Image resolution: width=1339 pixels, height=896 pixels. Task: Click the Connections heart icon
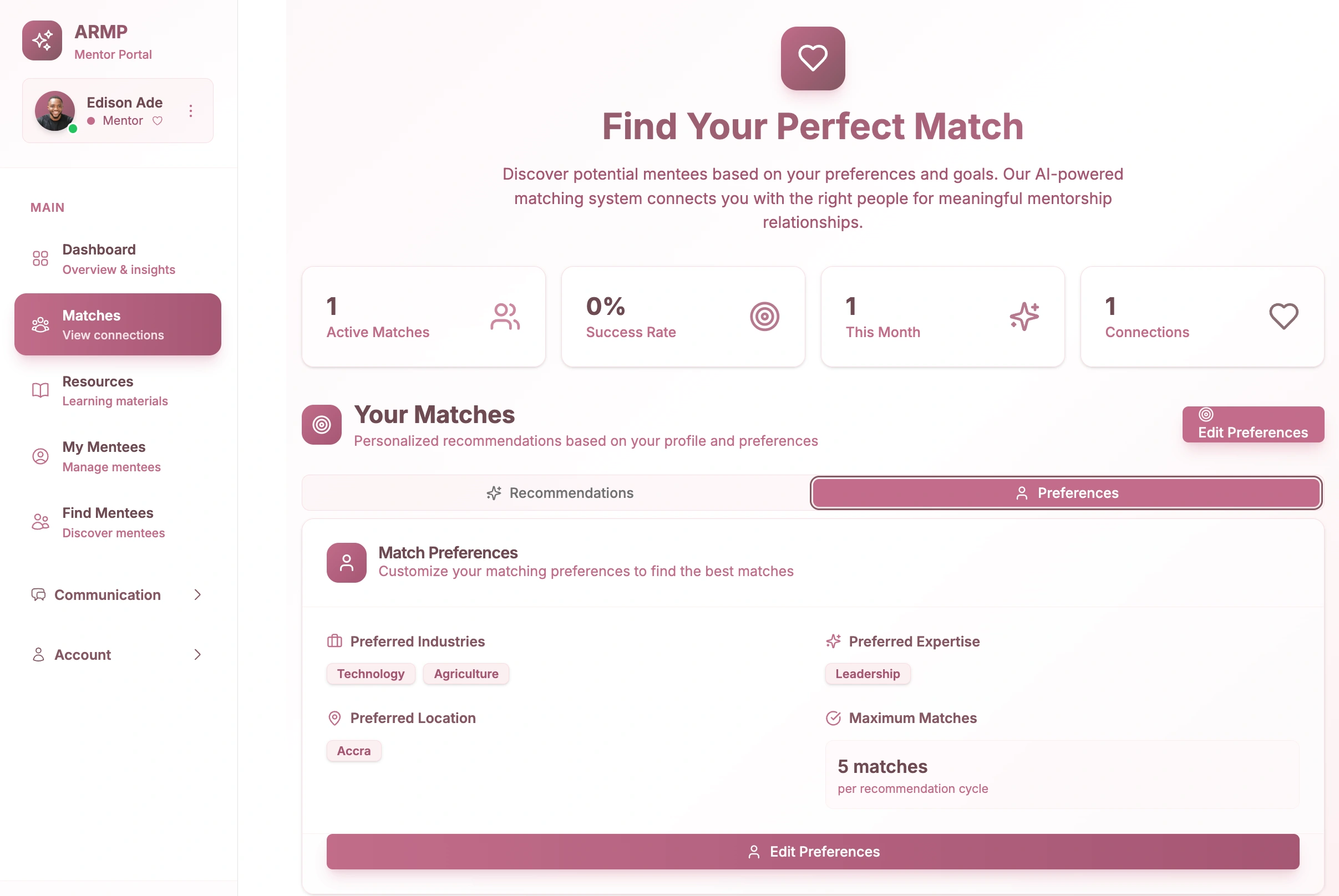pyautogui.click(x=1283, y=317)
